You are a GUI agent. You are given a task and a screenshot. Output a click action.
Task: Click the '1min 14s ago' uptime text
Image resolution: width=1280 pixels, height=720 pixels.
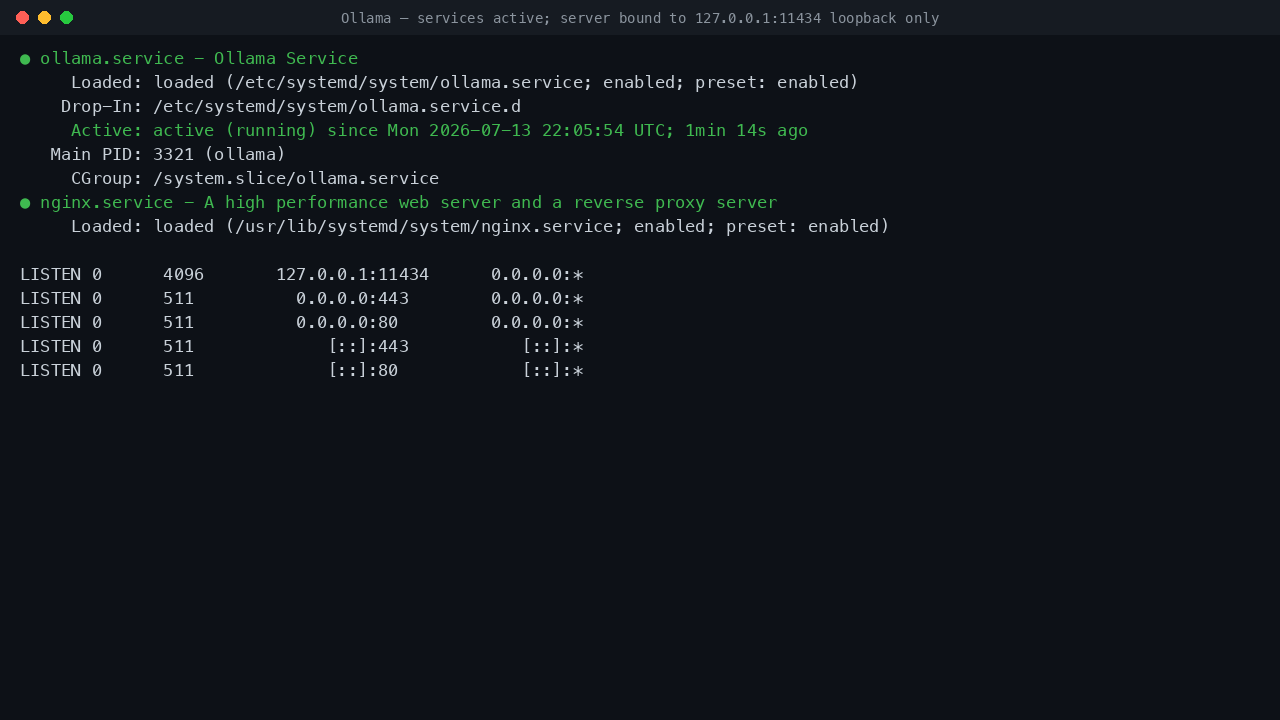click(746, 130)
